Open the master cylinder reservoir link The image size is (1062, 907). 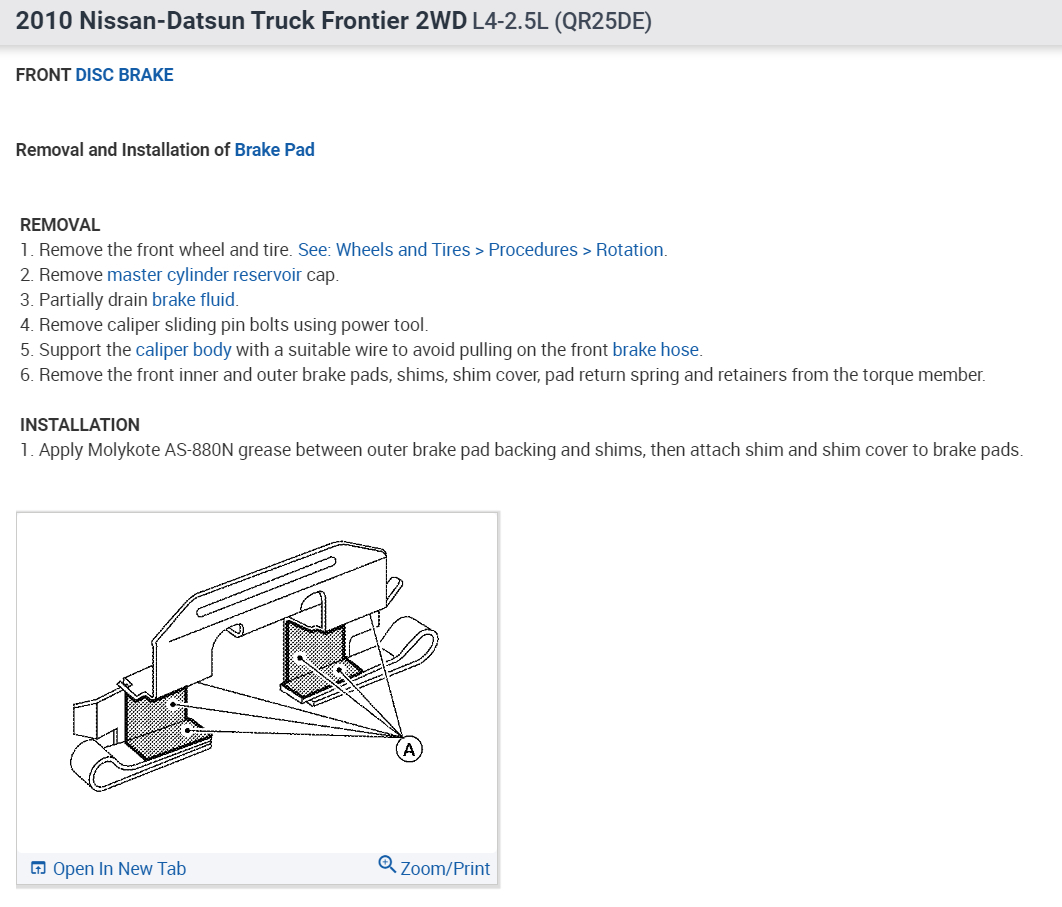point(204,275)
